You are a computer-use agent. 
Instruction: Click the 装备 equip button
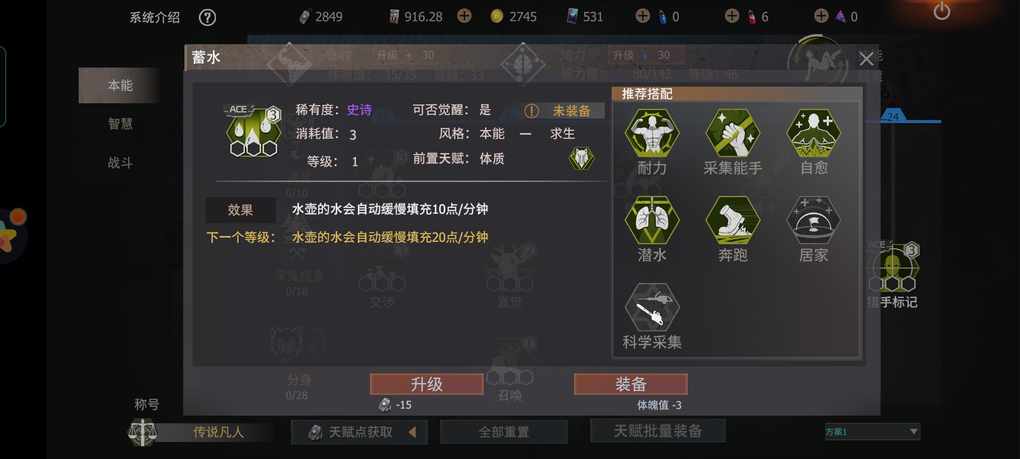pos(630,384)
